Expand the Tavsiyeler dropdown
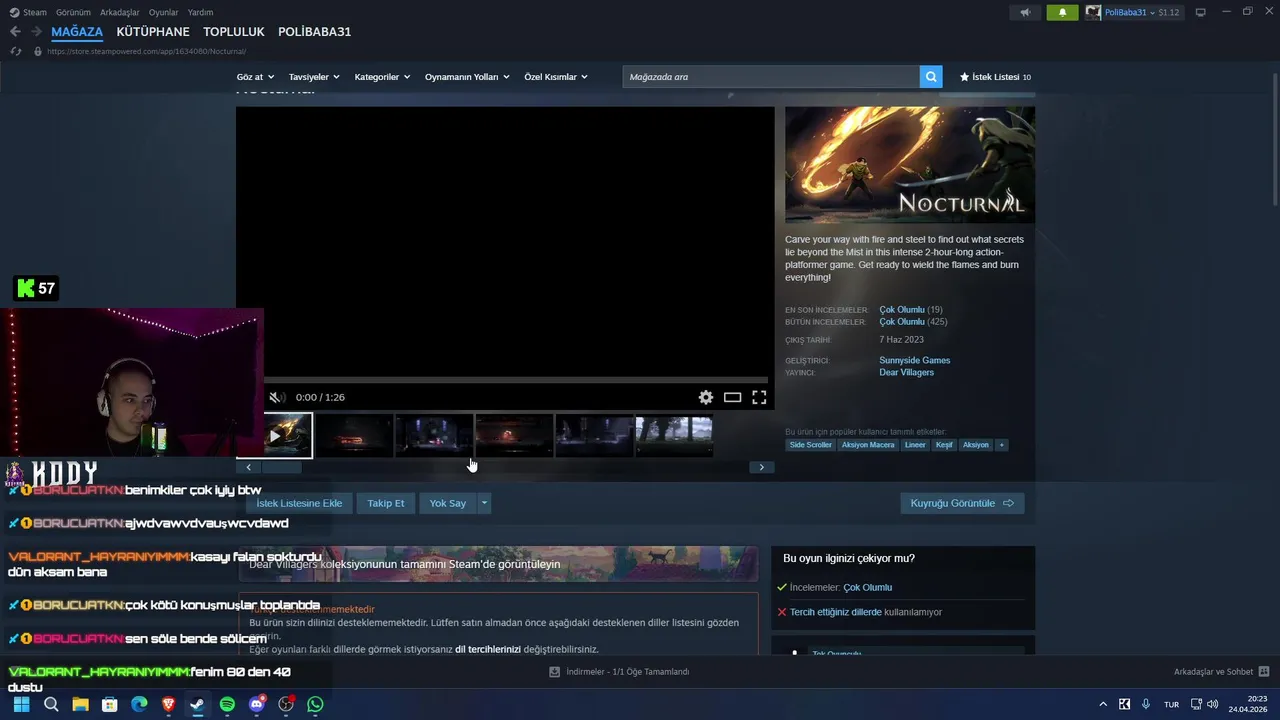Image resolution: width=1280 pixels, height=720 pixels. pos(314,77)
